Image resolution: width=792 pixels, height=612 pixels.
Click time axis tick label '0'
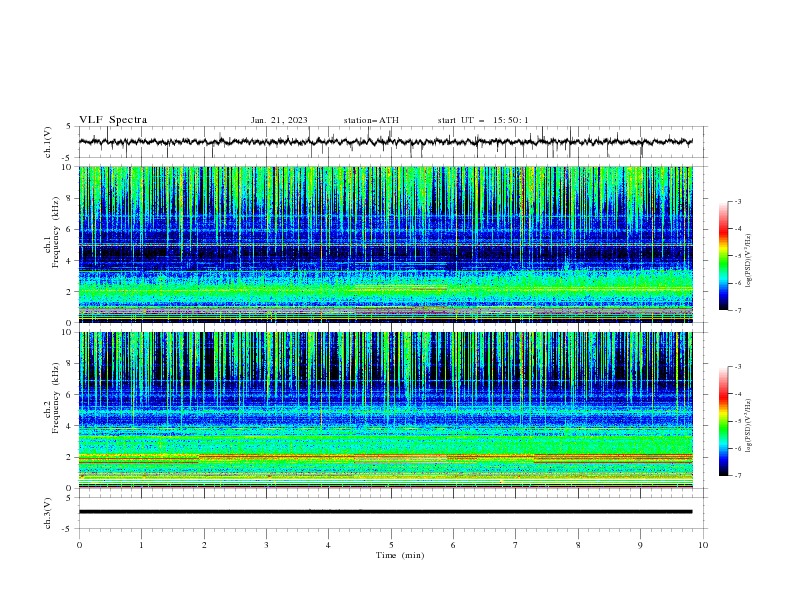tap(79, 545)
